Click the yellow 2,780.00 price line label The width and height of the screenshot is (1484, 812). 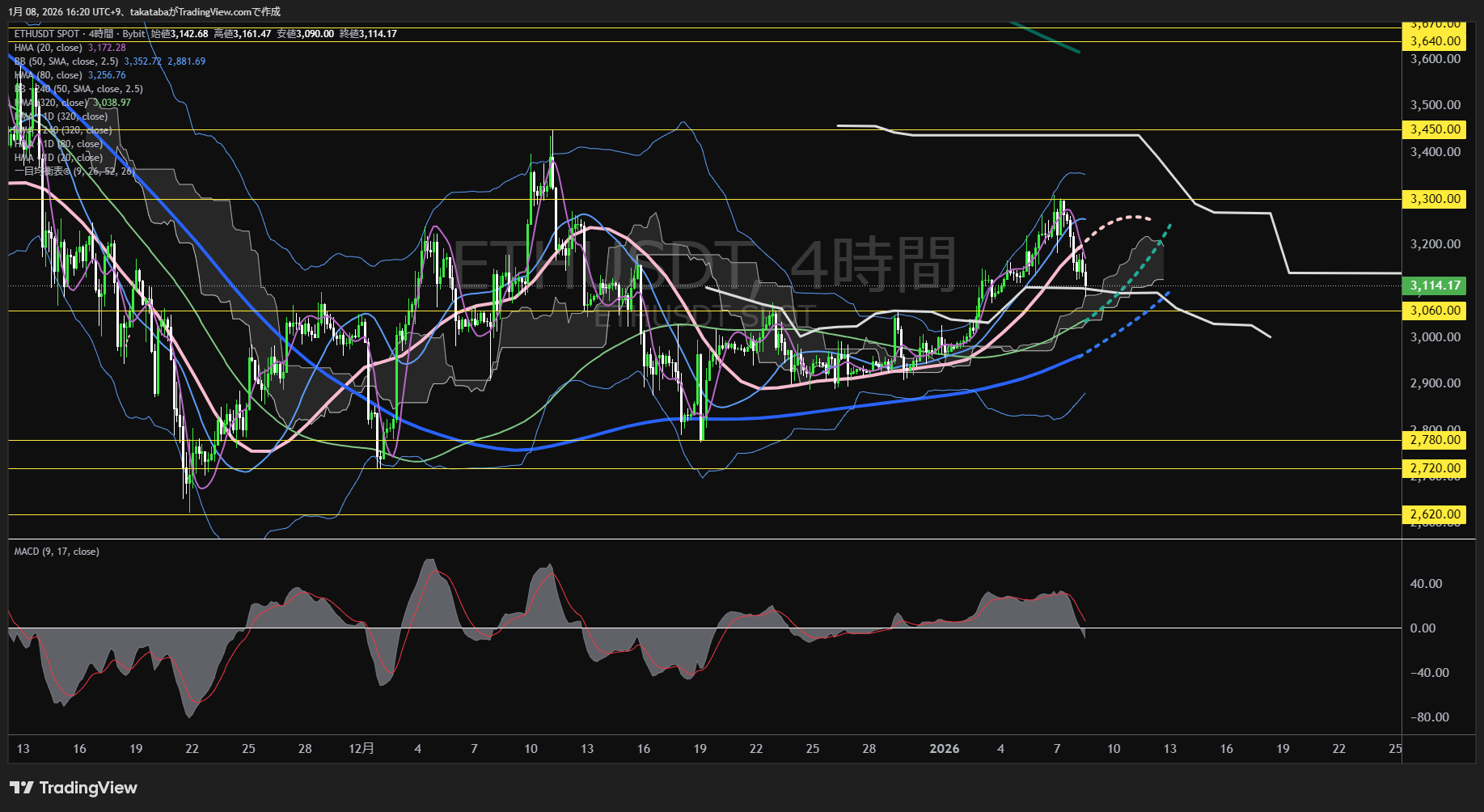[1435, 440]
